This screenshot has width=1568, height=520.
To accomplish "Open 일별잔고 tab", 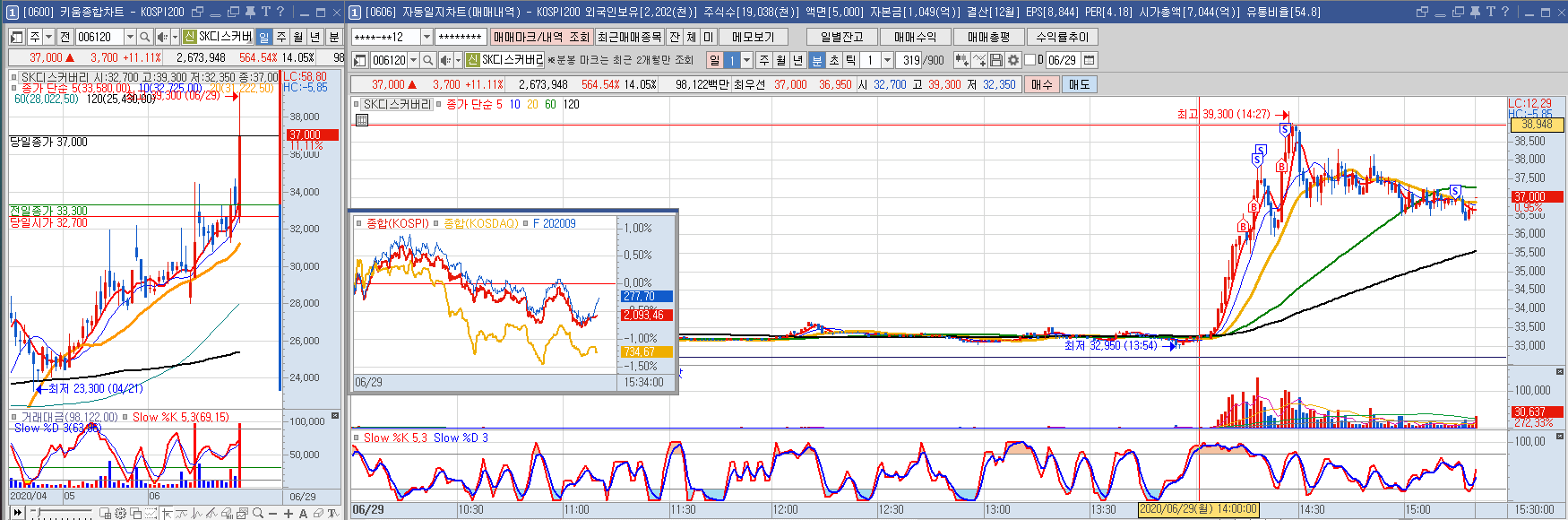I will [842, 37].
